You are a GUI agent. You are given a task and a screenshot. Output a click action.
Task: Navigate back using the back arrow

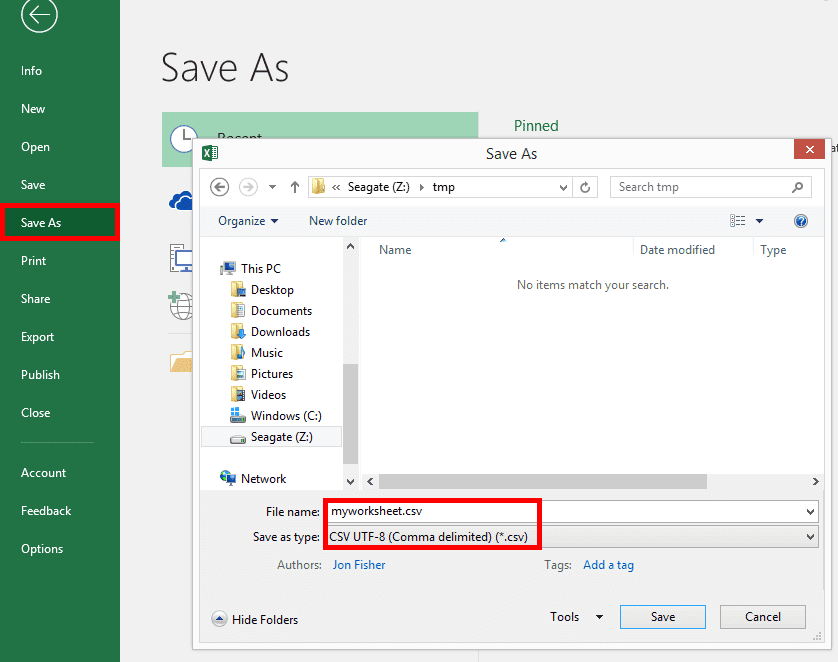click(219, 187)
